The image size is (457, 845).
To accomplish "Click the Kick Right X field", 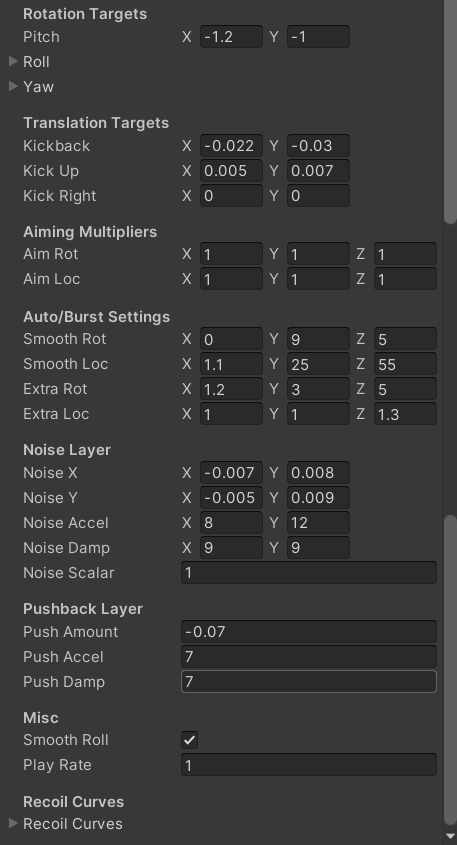I will [231, 196].
